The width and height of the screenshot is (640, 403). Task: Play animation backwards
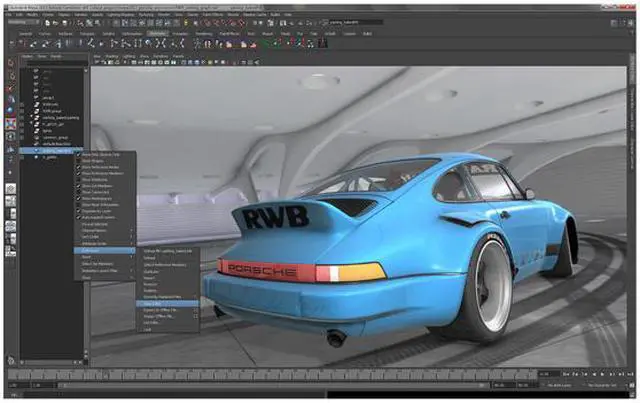[x=594, y=374]
